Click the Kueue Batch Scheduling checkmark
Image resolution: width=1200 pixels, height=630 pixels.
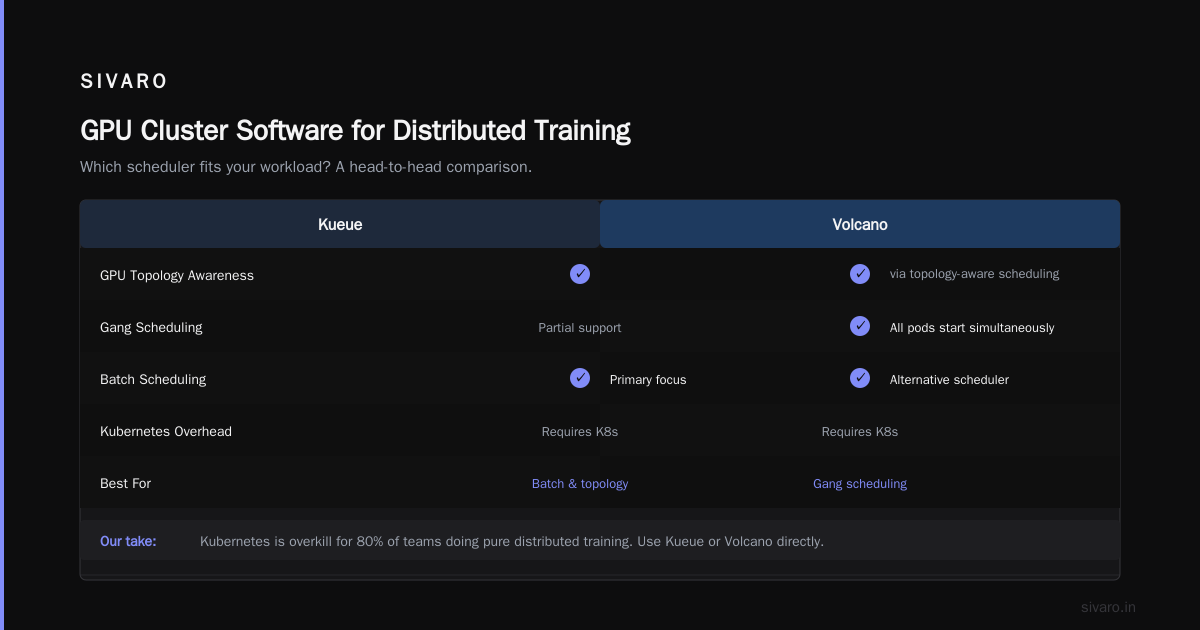click(x=580, y=378)
